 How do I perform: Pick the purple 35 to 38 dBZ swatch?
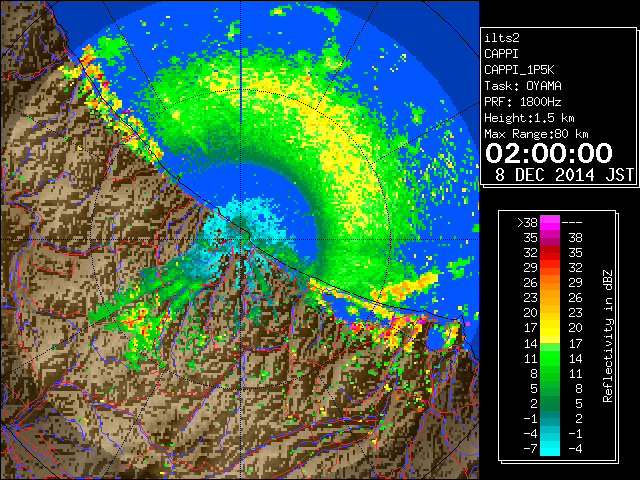(550, 238)
